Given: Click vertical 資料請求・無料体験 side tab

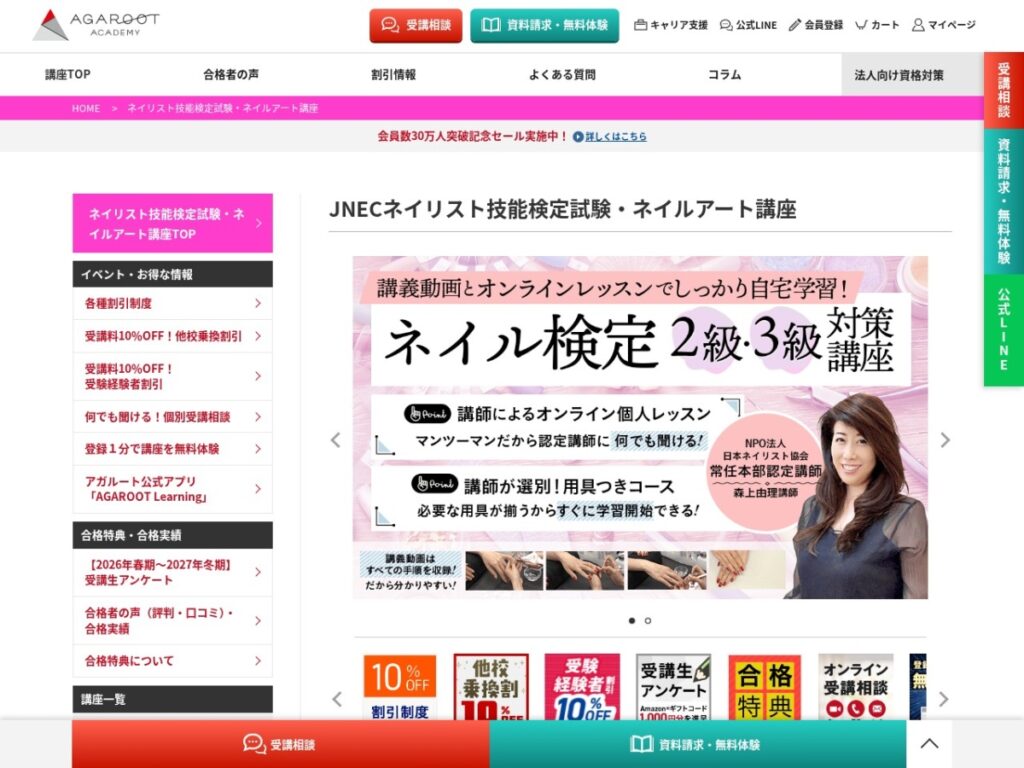Looking at the screenshot, I should point(1004,201).
